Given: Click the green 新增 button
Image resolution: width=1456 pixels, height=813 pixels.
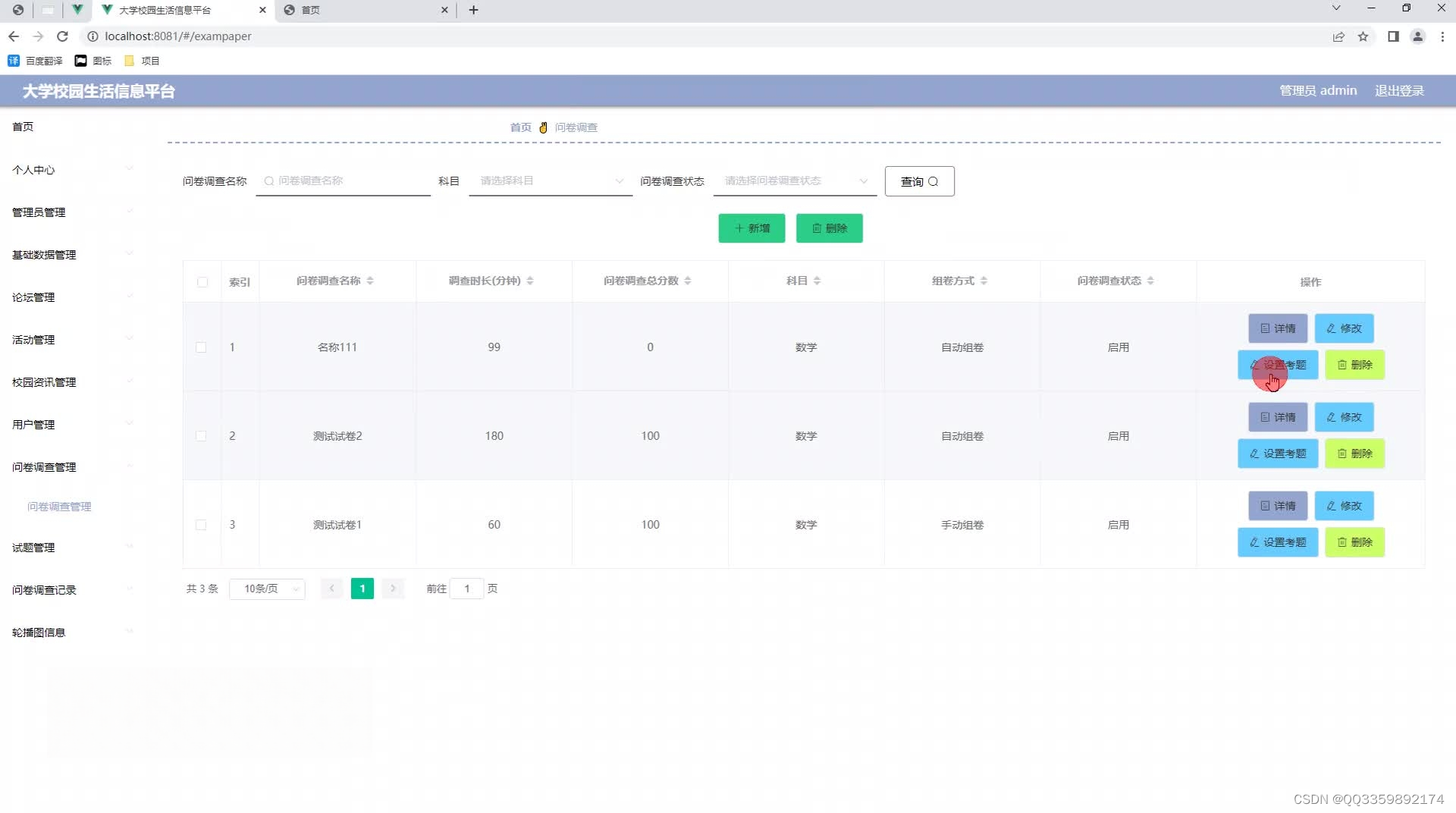Looking at the screenshot, I should (x=752, y=228).
